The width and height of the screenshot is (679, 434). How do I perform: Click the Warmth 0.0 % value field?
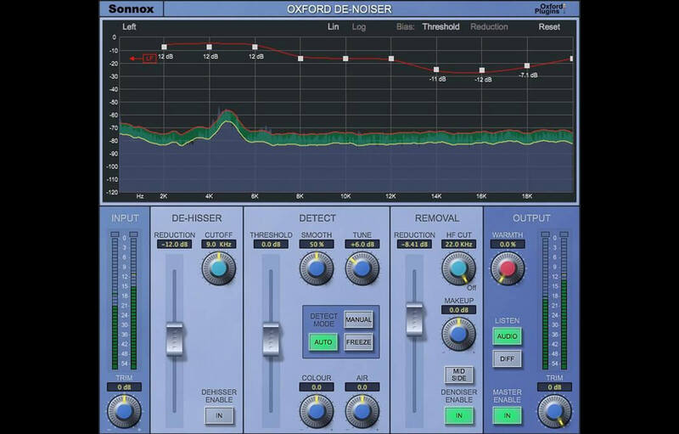click(x=508, y=244)
